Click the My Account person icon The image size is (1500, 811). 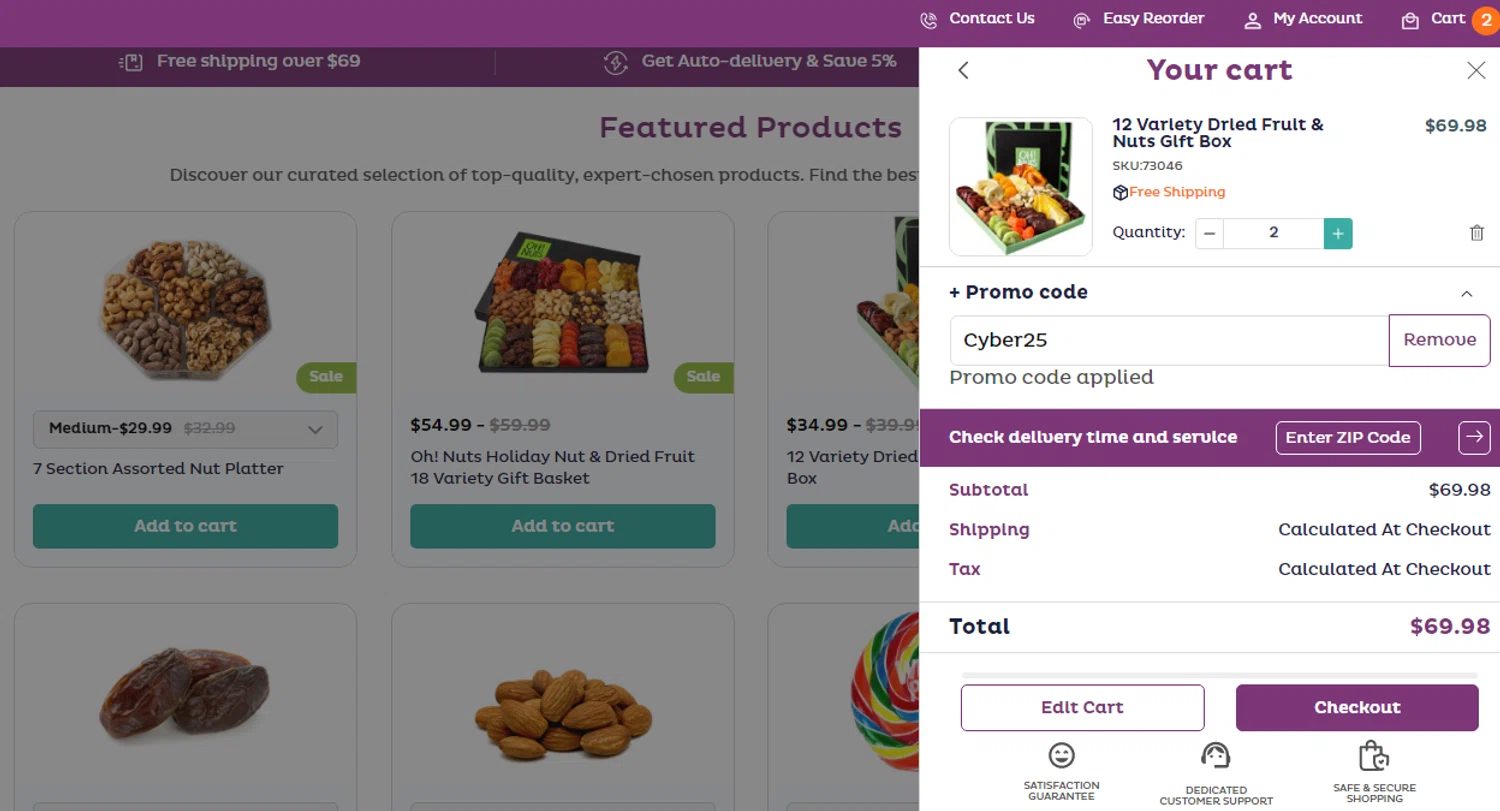click(x=1252, y=20)
